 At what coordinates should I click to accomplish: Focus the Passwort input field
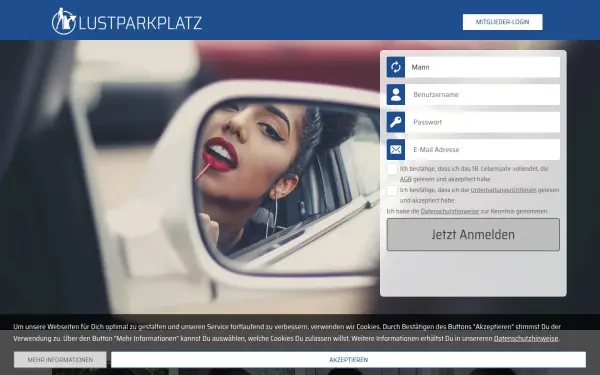tap(483, 122)
